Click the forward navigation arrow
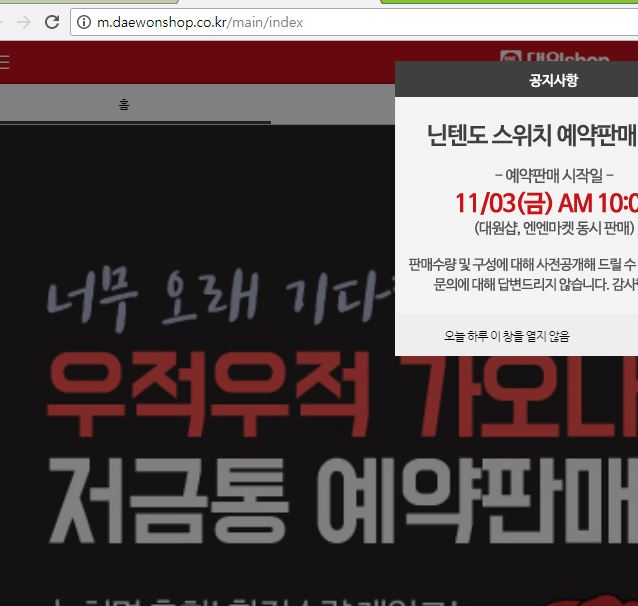Image resolution: width=638 pixels, height=606 pixels. click(24, 22)
